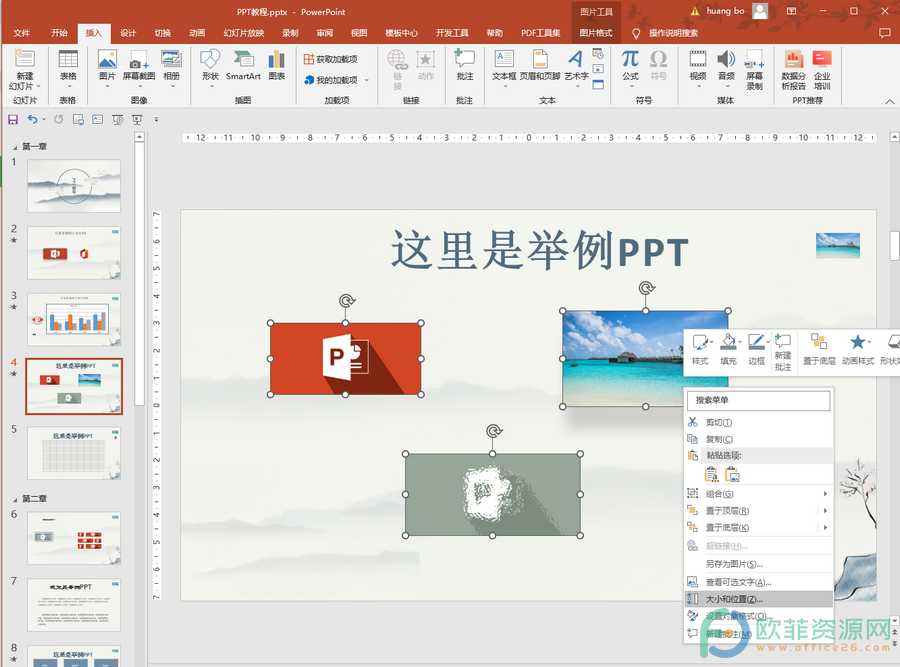Insert a 文本框 (Text Box)

click(504, 68)
